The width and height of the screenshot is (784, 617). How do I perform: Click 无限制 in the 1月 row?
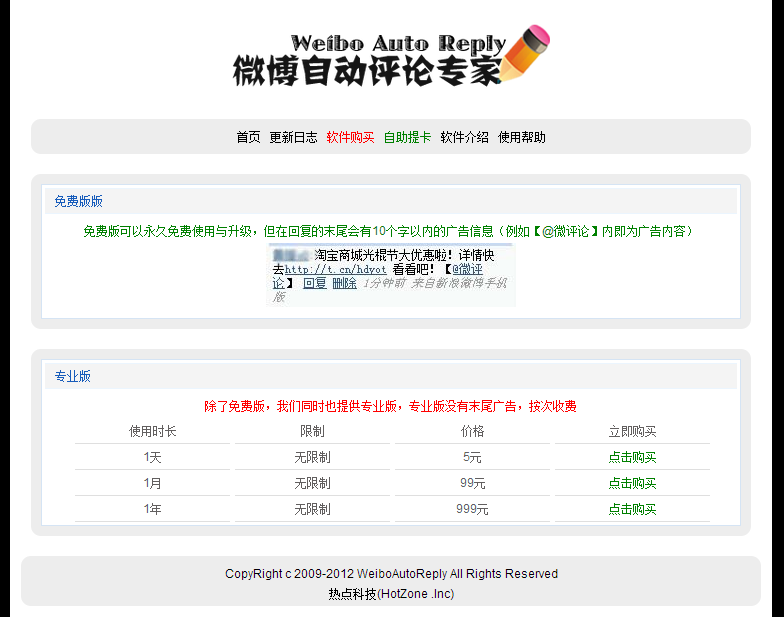pyautogui.click(x=312, y=483)
